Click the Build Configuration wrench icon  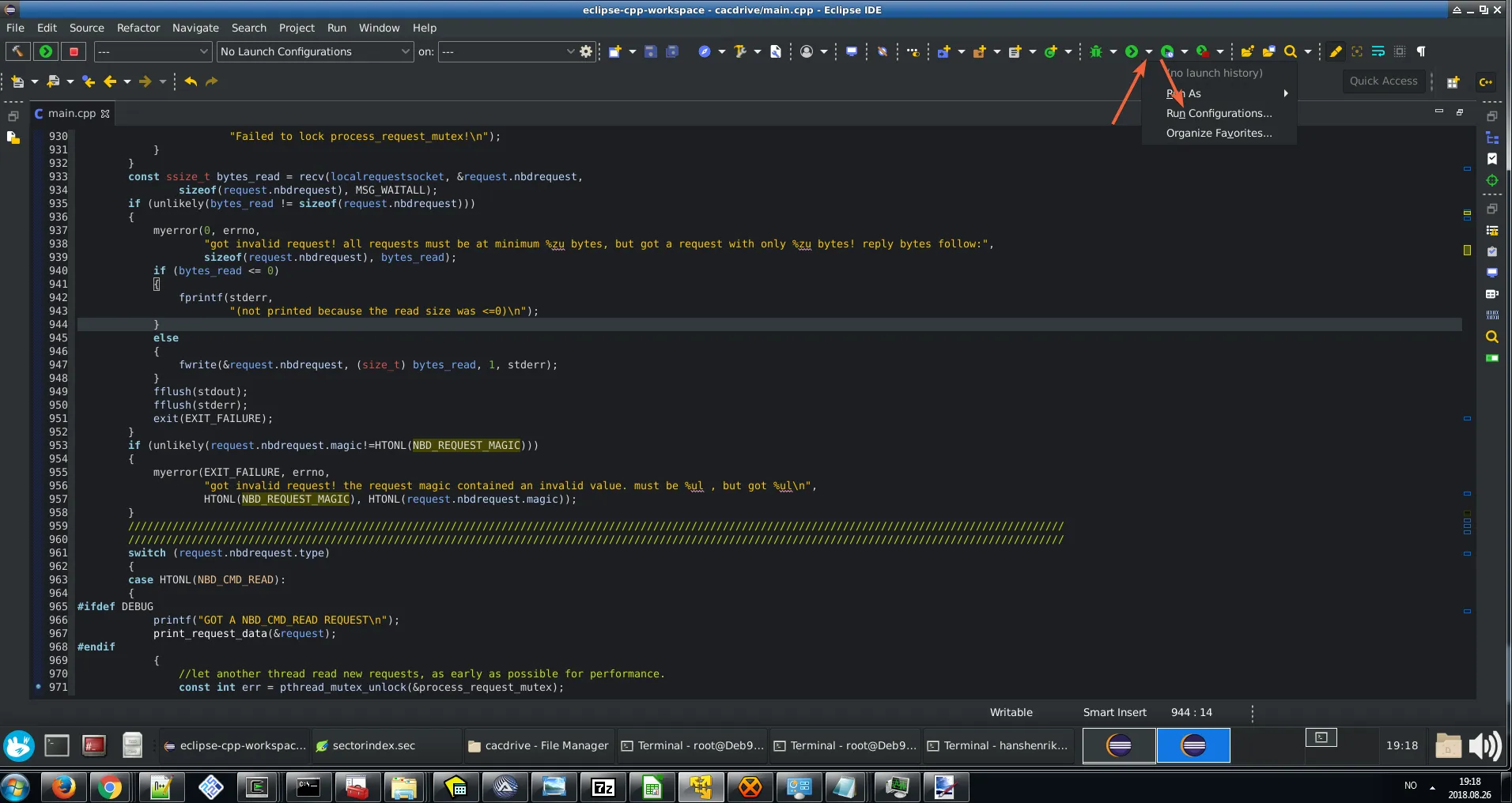739,51
